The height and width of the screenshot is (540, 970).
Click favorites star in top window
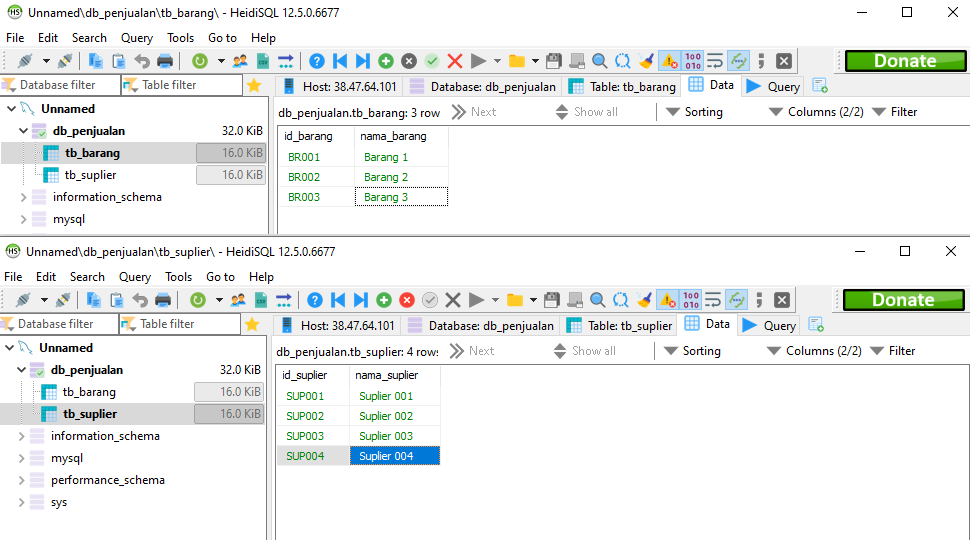tap(254, 85)
